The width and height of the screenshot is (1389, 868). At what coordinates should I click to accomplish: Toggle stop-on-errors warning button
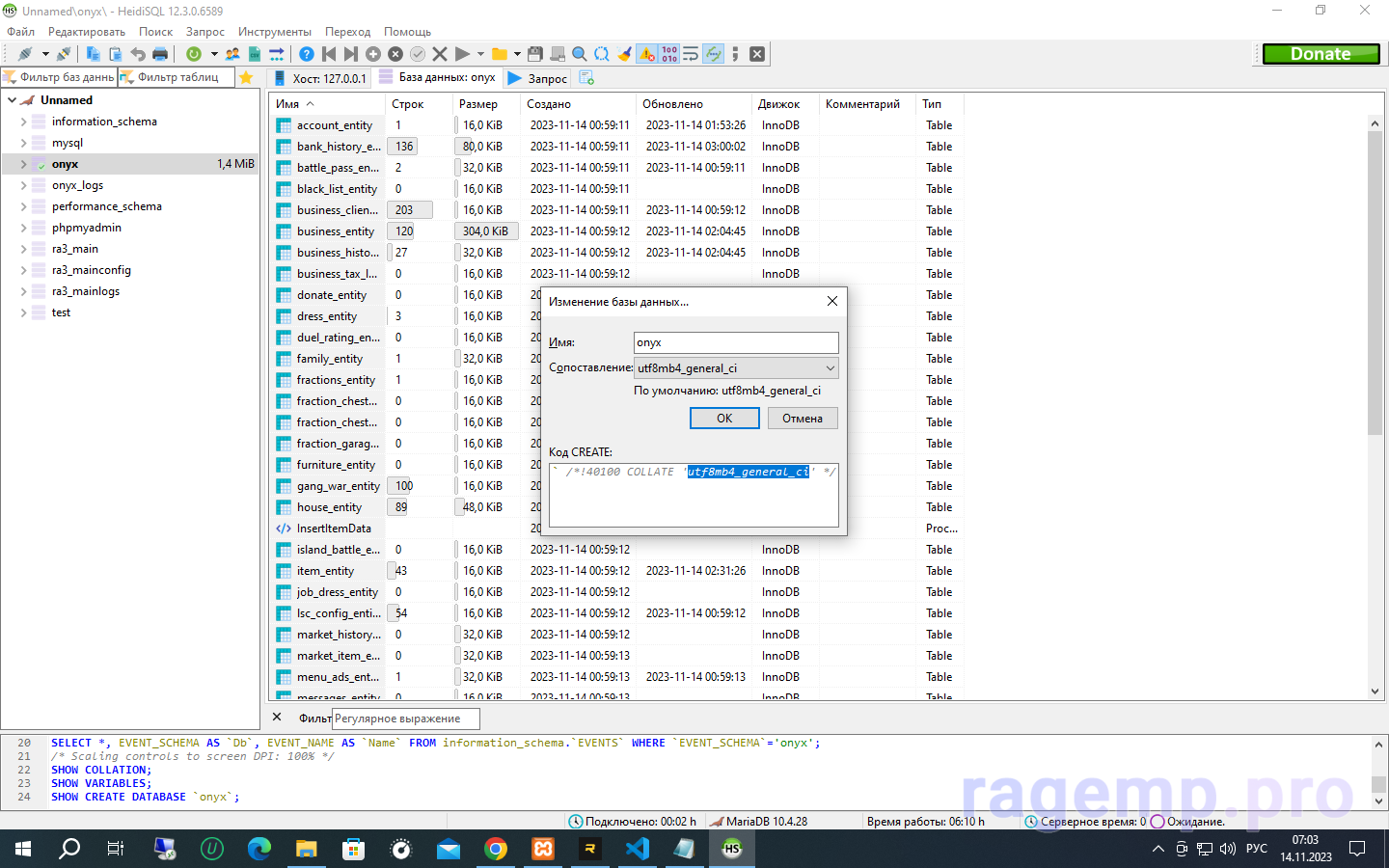click(x=647, y=54)
